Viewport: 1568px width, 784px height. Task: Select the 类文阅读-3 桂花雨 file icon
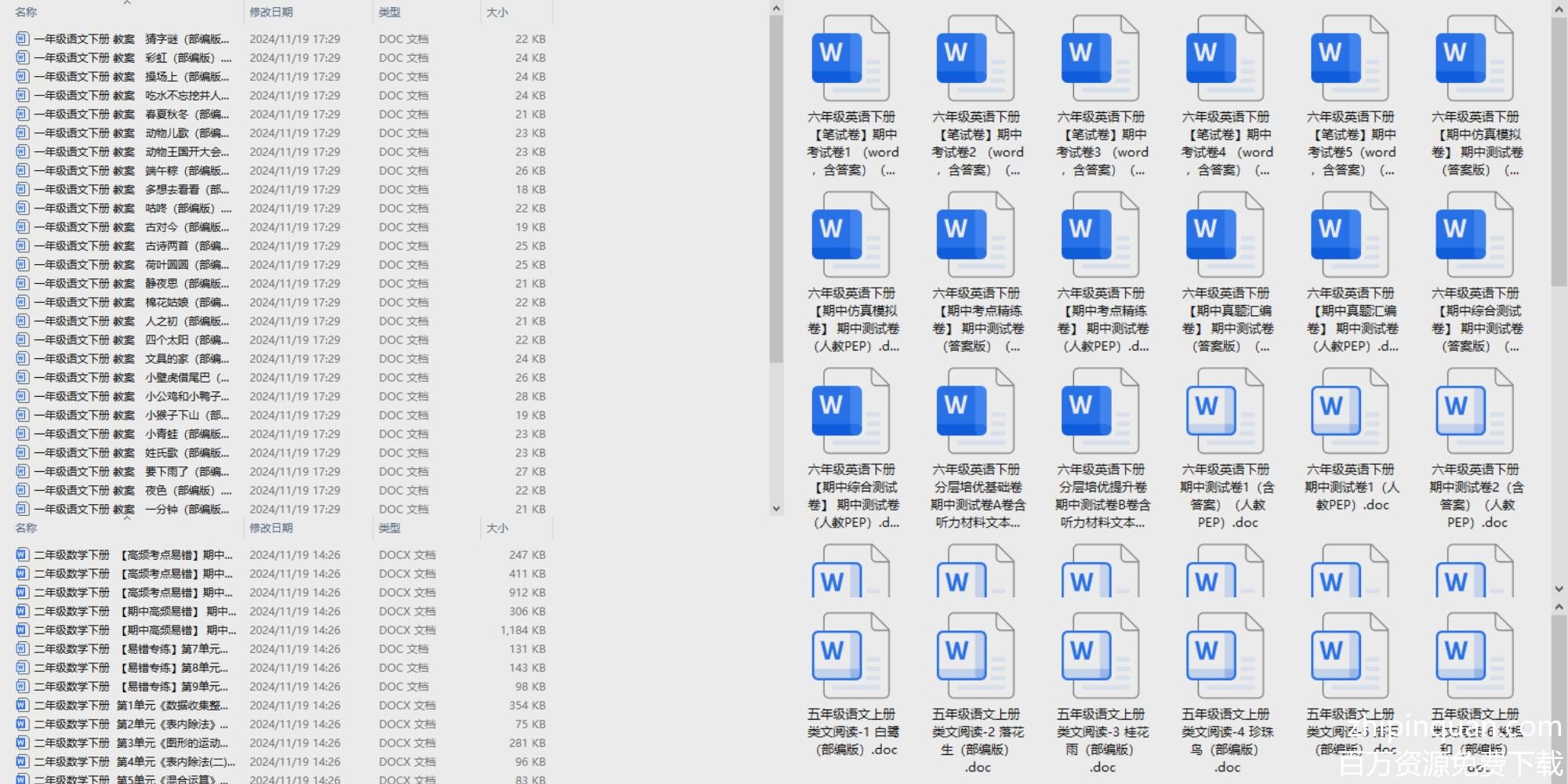point(1100,657)
